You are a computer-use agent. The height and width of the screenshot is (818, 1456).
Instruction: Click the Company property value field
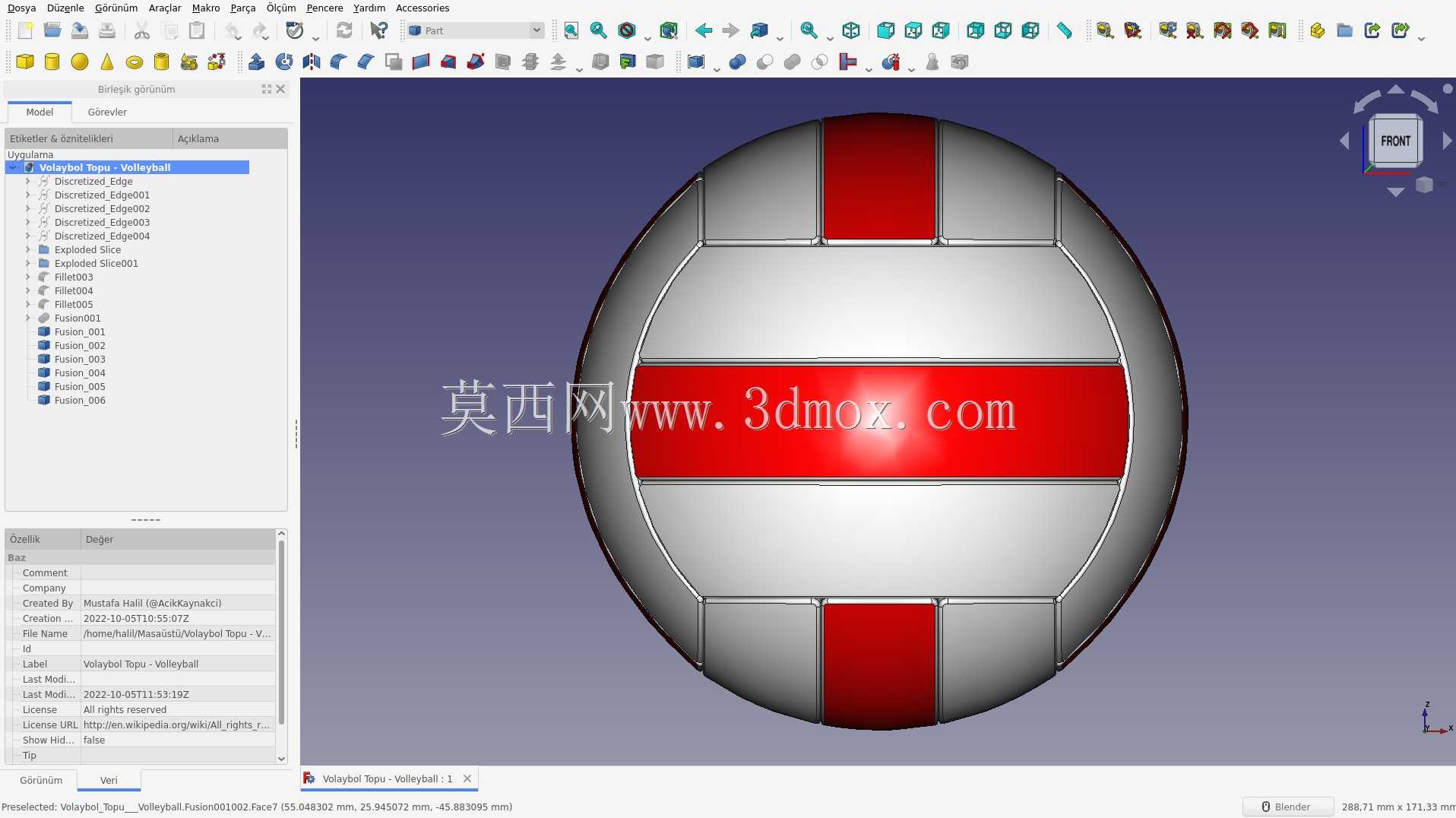click(178, 588)
